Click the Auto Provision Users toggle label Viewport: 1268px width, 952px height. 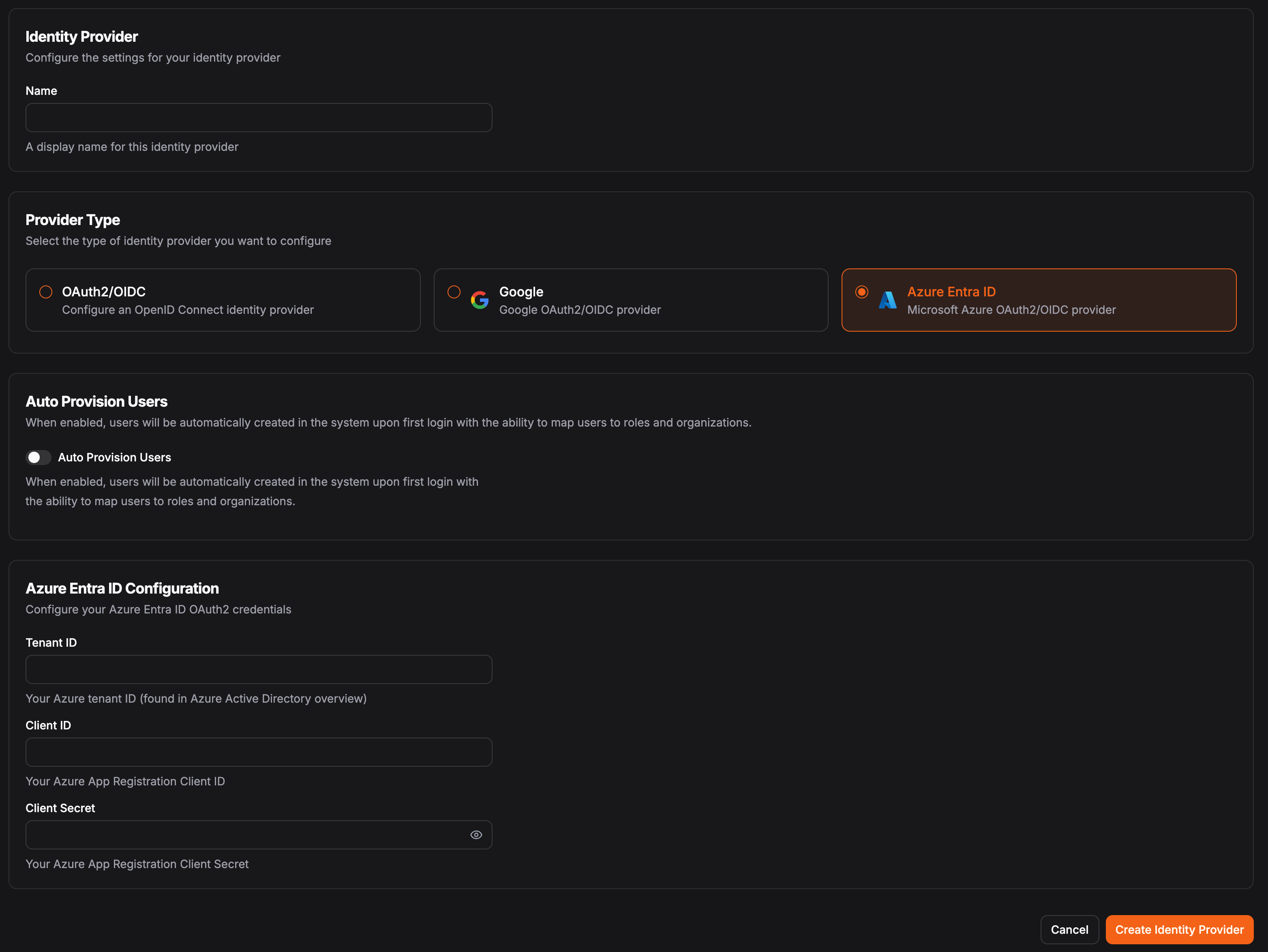[x=115, y=457]
